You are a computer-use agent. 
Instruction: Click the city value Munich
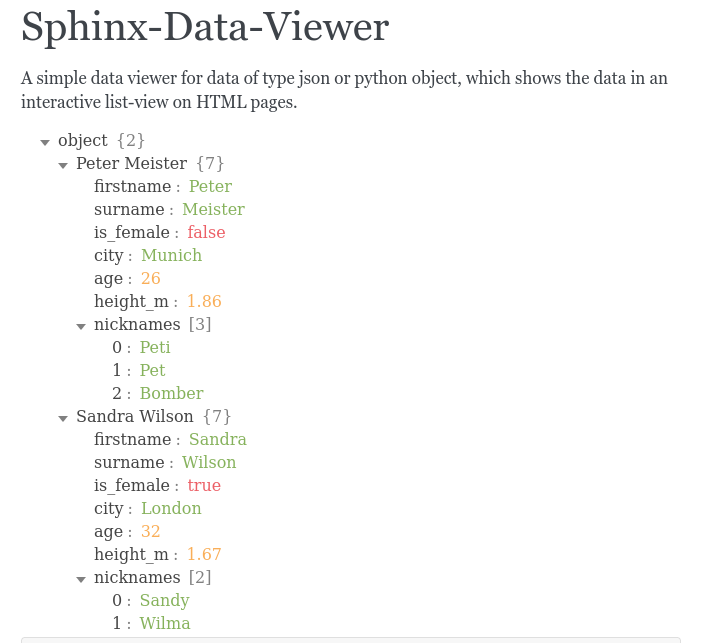click(171, 255)
